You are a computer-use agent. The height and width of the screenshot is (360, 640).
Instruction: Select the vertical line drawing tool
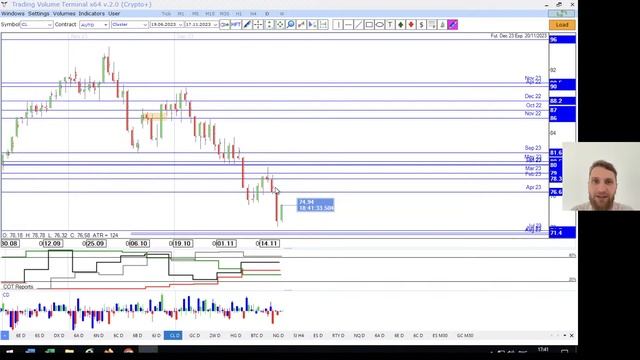click(x=338, y=25)
